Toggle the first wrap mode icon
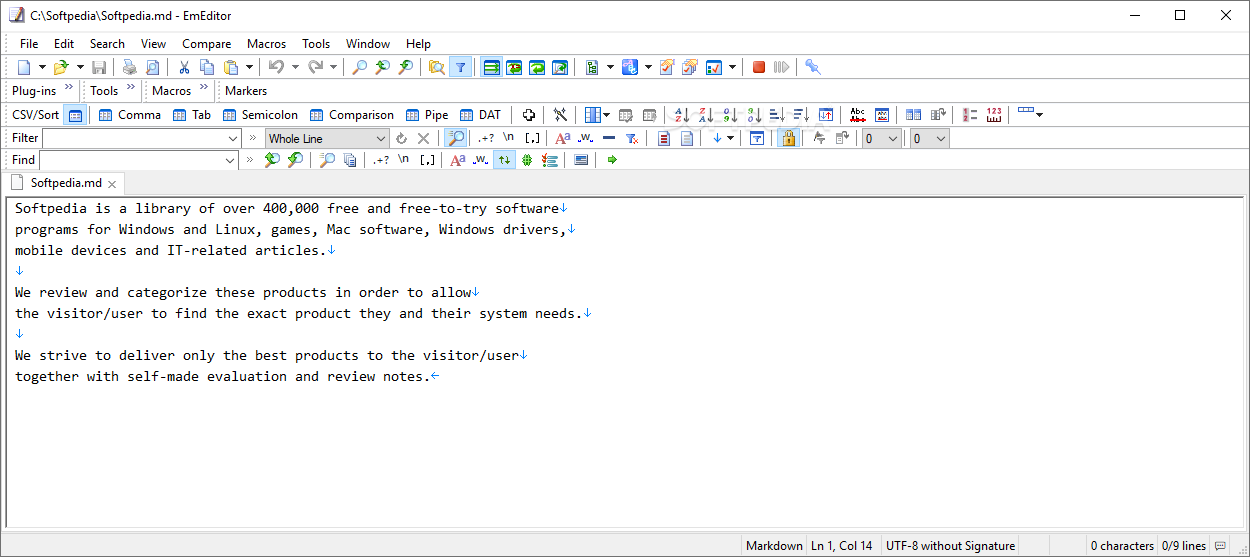Image resolution: width=1250 pixels, height=557 pixels. pyautogui.click(x=491, y=67)
